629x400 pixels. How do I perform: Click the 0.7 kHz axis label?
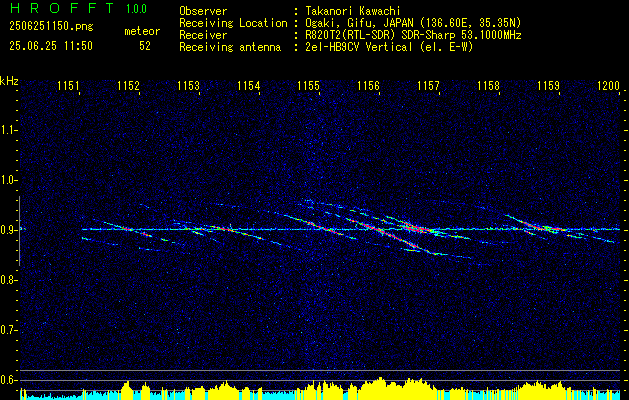[7, 330]
